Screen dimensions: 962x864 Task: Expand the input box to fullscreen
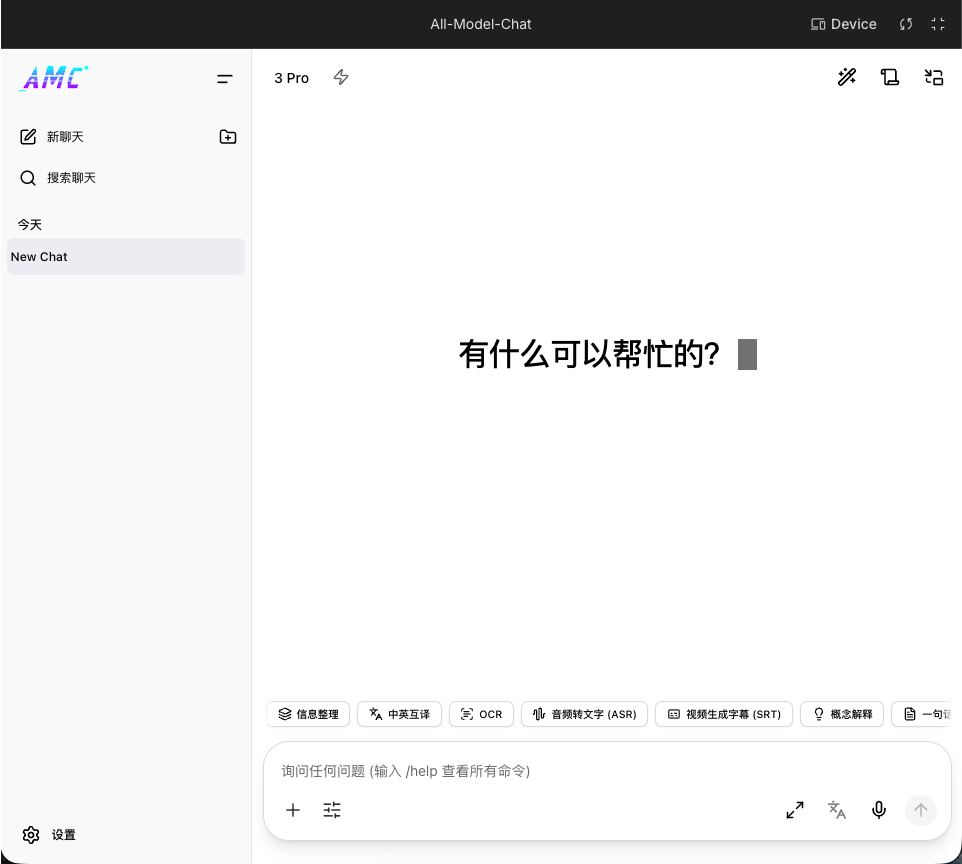[x=795, y=810]
